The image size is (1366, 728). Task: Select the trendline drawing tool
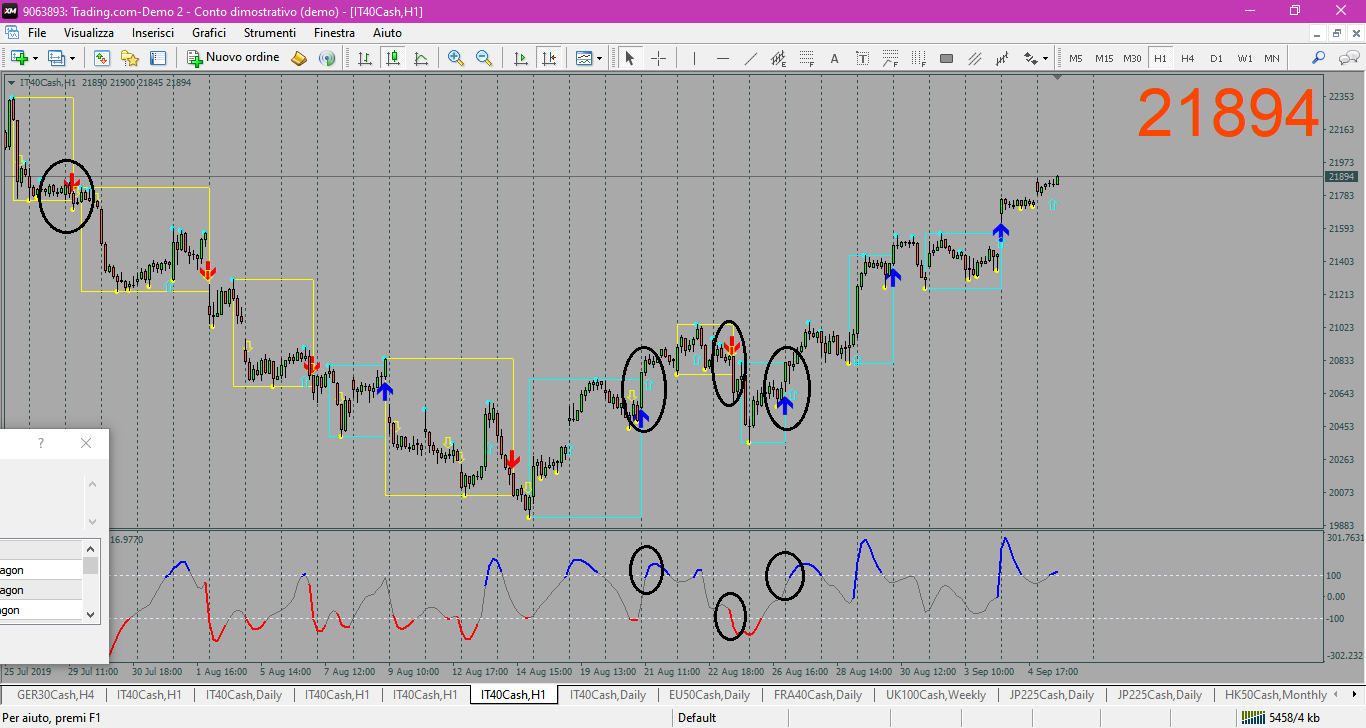pos(751,58)
